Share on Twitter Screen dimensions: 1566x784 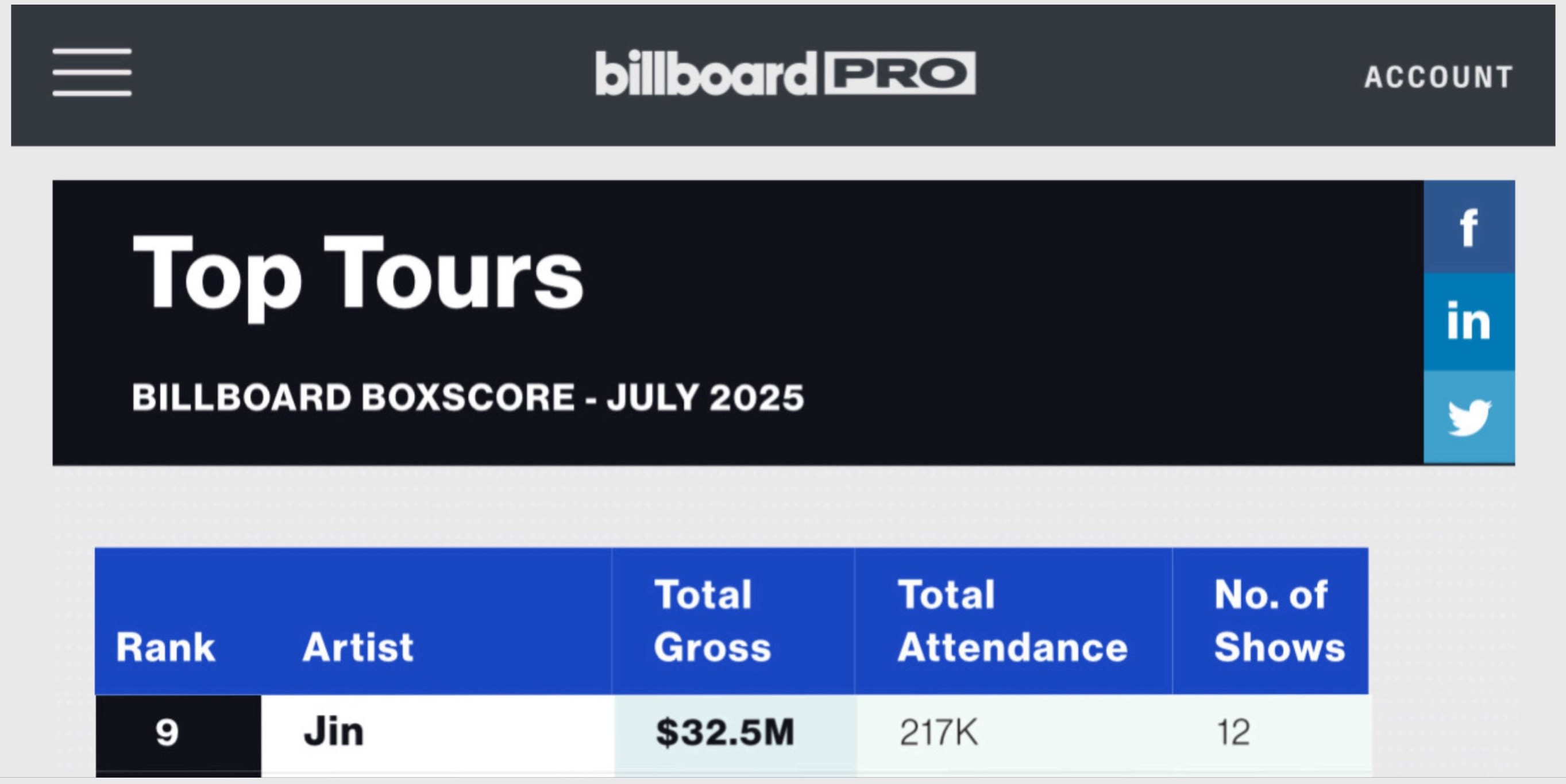[1468, 418]
